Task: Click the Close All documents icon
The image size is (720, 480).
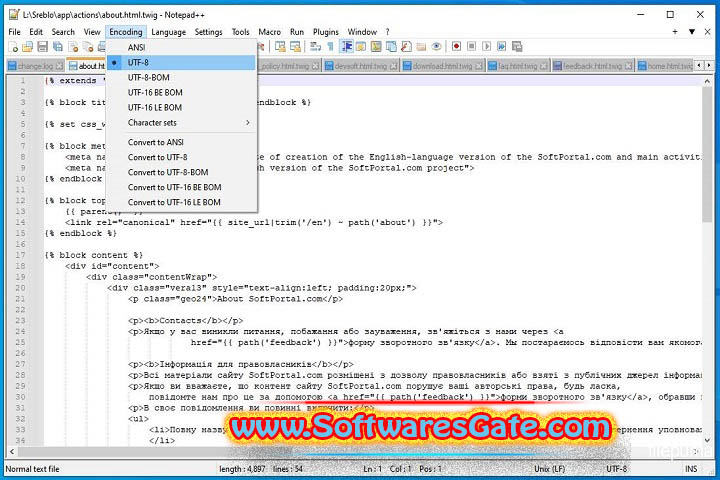Action: tap(88, 46)
